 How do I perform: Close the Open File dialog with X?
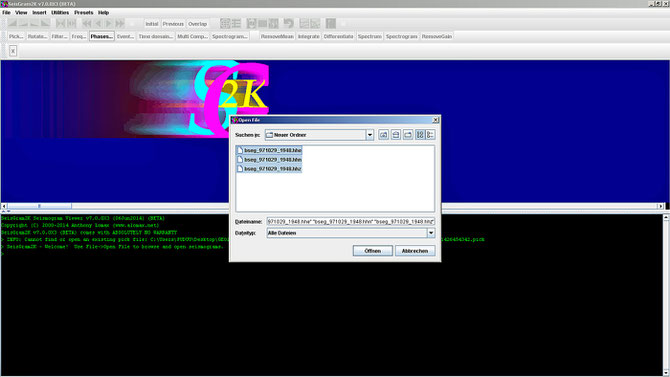tap(435, 120)
